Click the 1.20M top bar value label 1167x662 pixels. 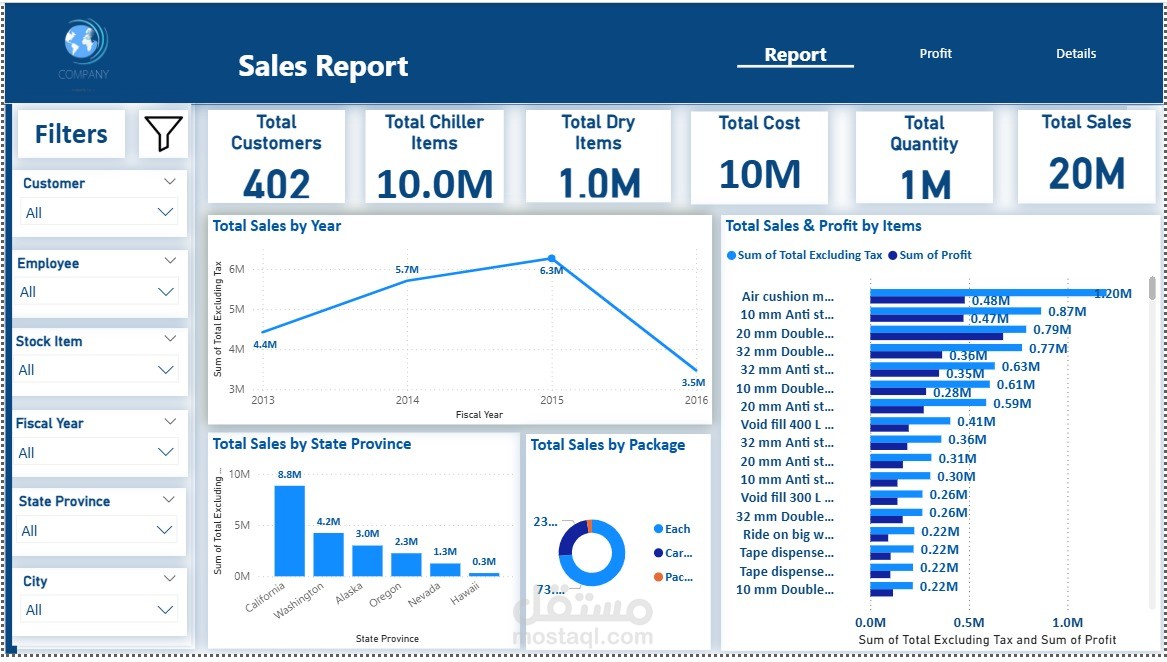1113,293
